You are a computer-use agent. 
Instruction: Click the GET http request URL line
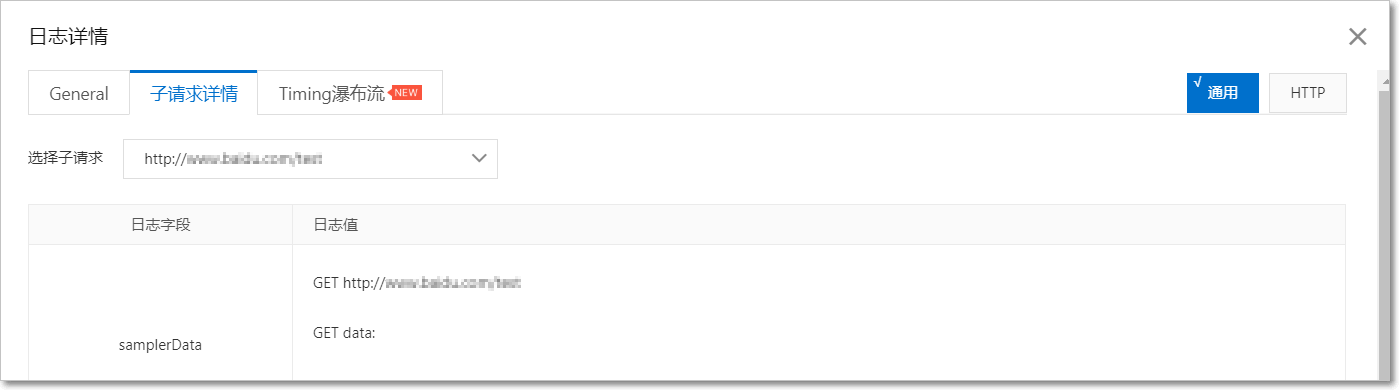pos(418,283)
